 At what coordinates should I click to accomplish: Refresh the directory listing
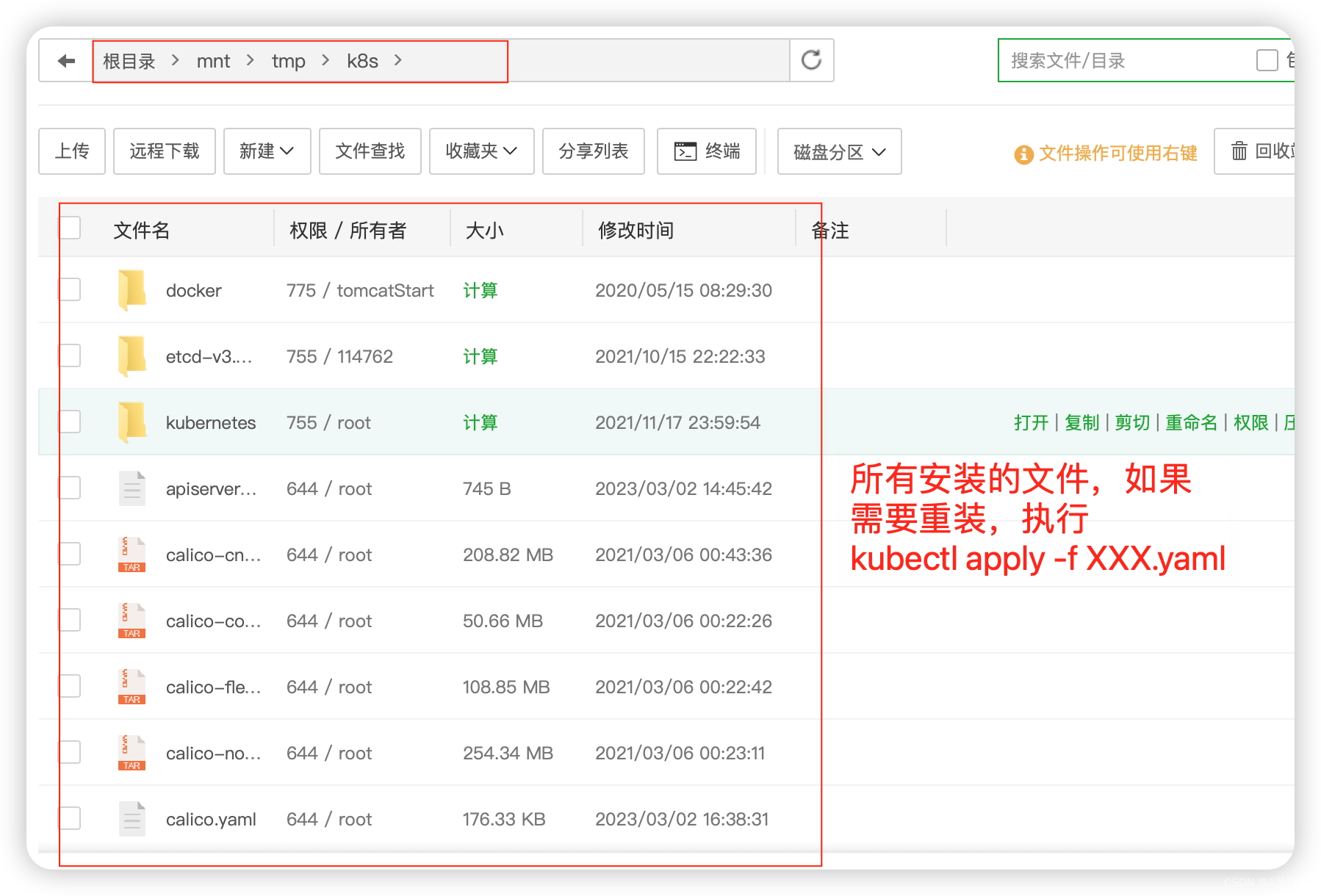(811, 60)
